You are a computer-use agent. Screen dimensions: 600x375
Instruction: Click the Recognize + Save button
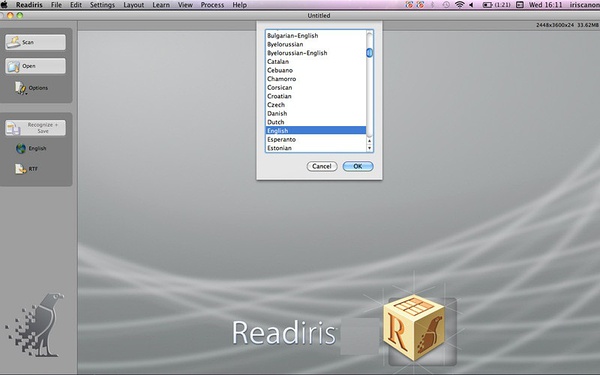pyautogui.click(x=35, y=128)
